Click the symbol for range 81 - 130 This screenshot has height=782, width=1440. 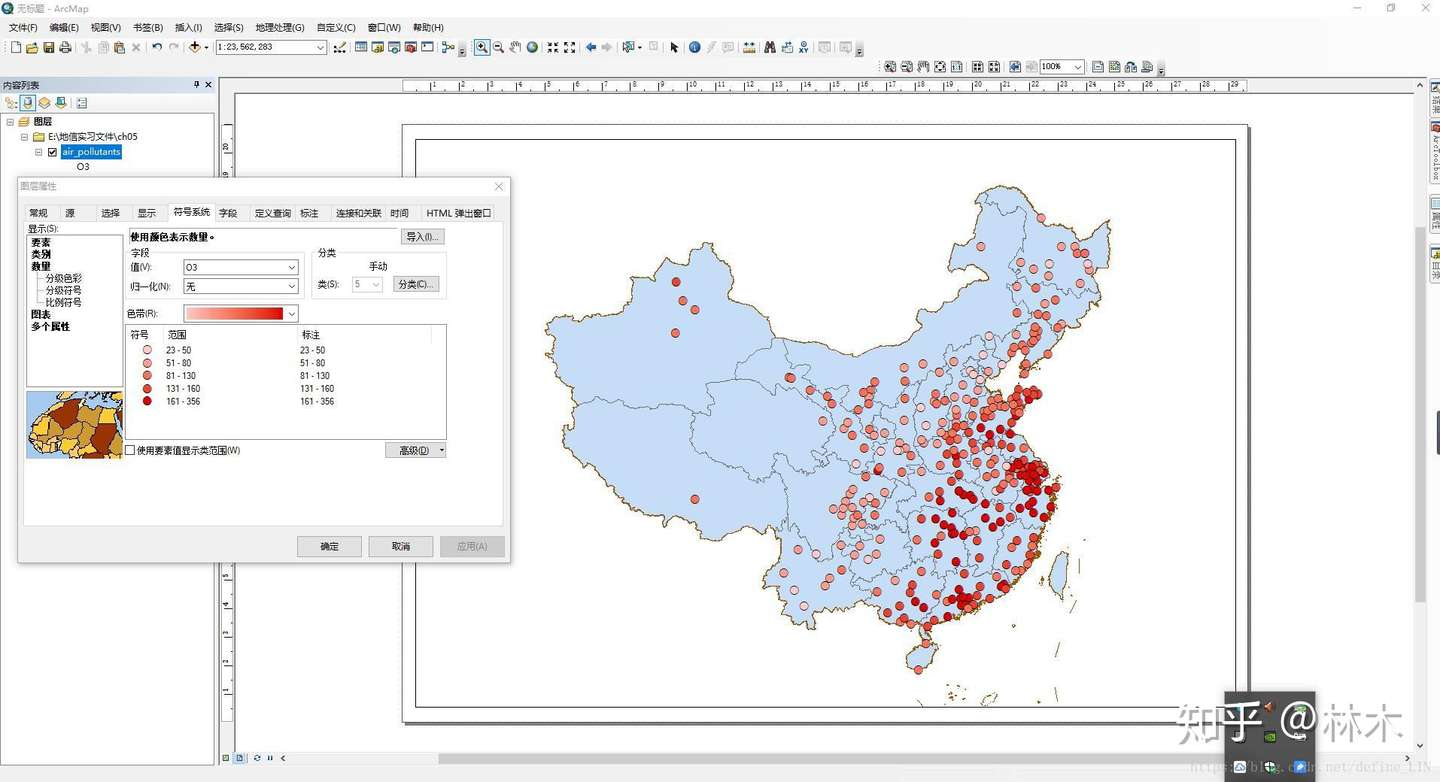[x=147, y=376]
